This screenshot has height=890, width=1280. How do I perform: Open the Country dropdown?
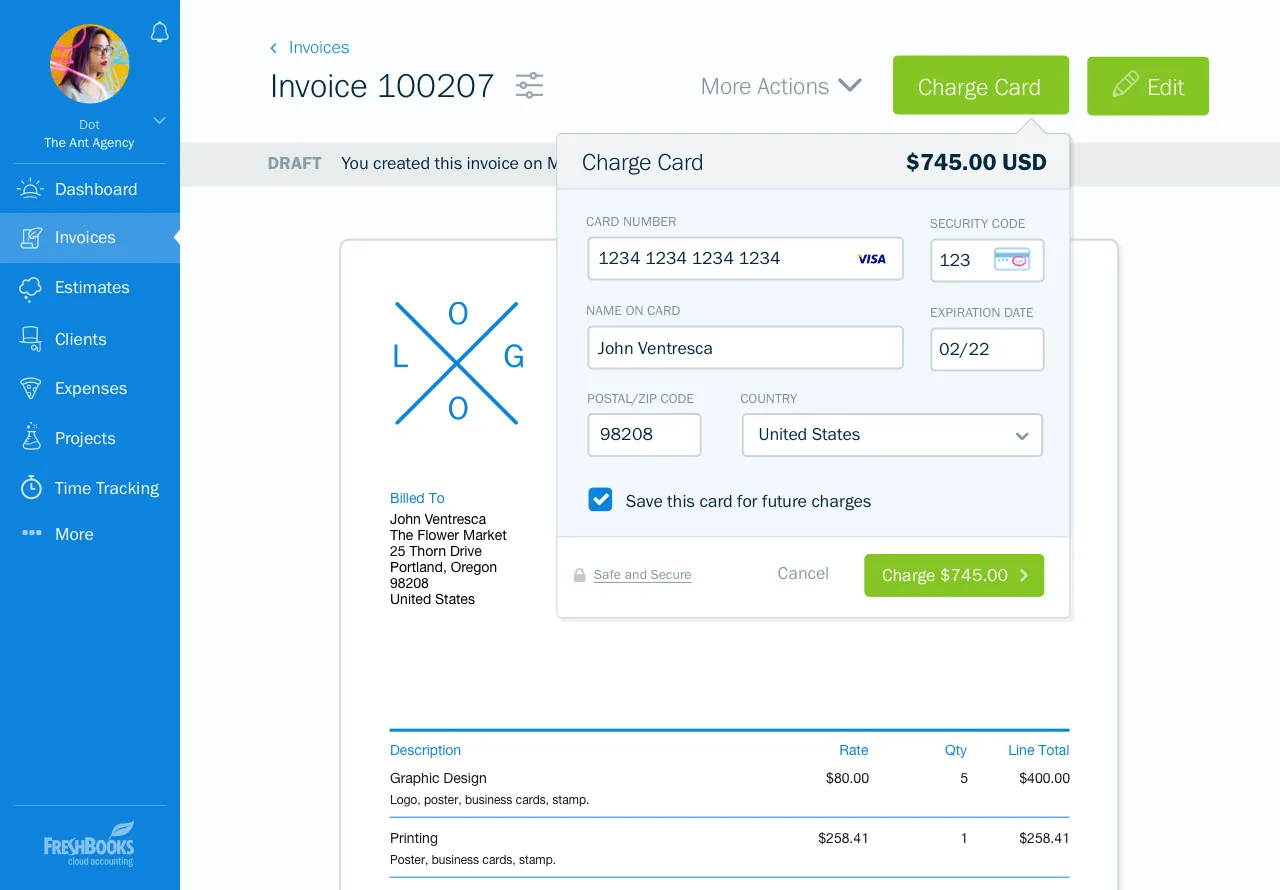pos(892,435)
